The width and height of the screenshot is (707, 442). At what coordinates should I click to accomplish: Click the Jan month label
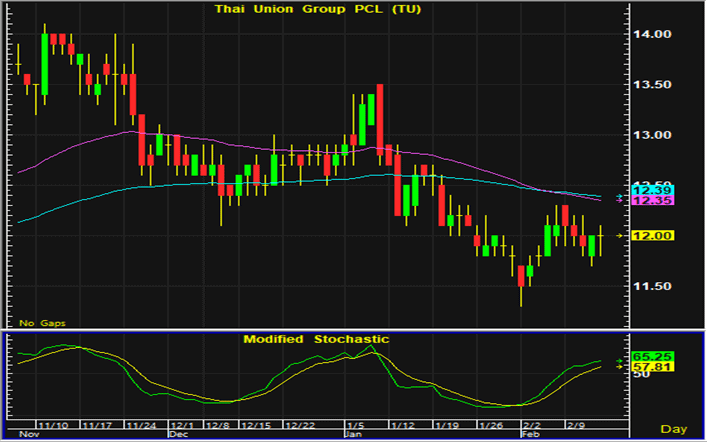(x=353, y=434)
